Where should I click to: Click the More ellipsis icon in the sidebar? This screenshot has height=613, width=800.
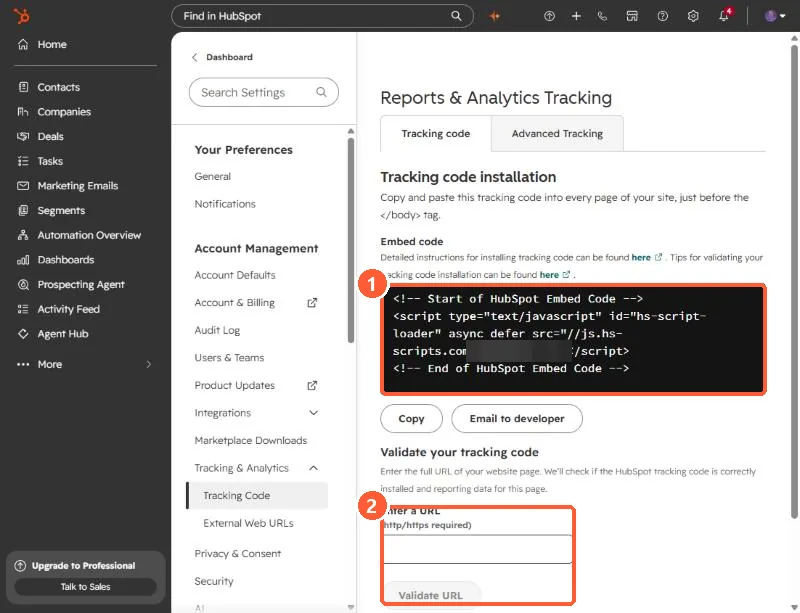tap(23, 364)
